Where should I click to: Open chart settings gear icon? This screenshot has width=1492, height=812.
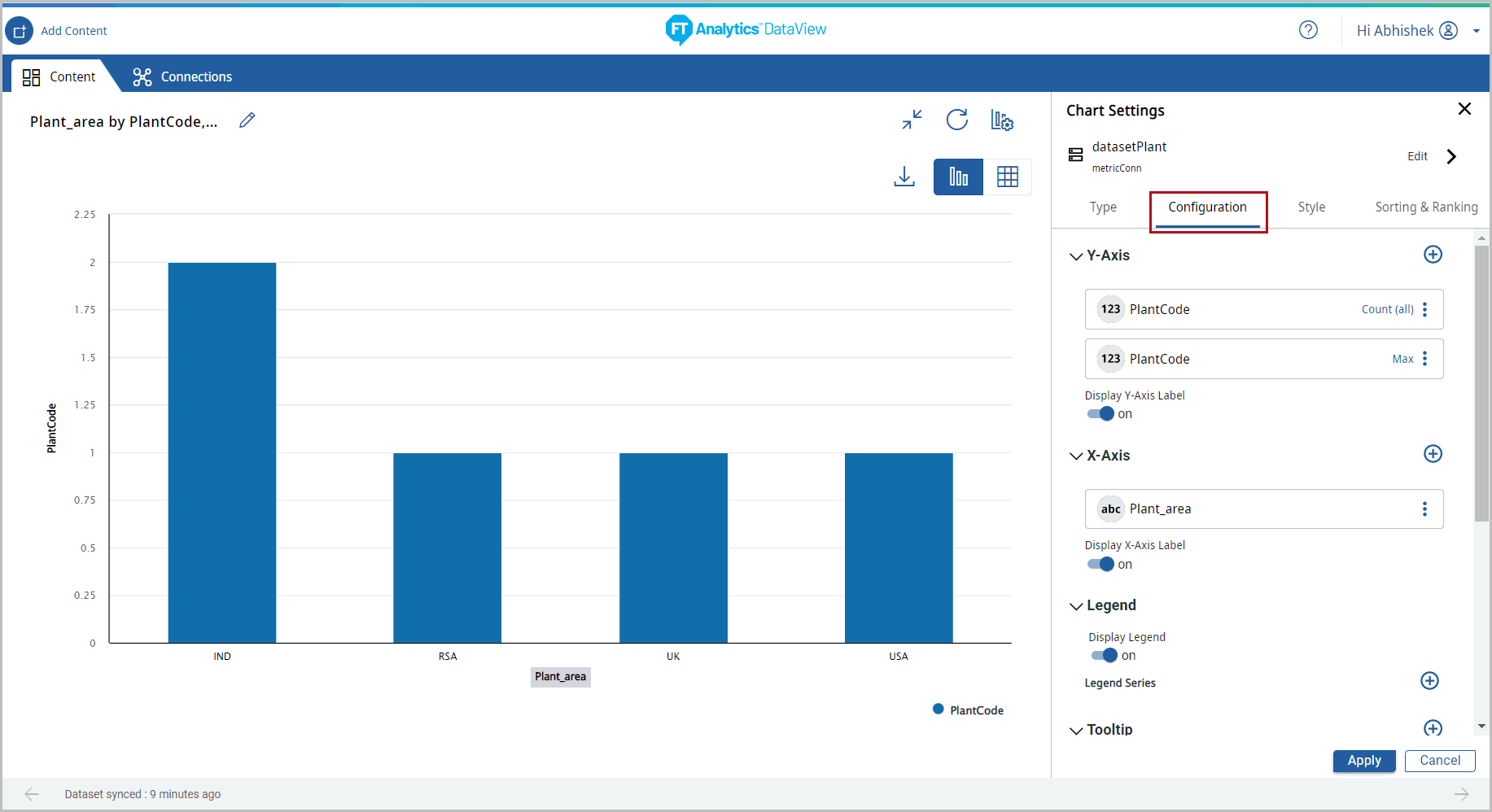(1002, 120)
